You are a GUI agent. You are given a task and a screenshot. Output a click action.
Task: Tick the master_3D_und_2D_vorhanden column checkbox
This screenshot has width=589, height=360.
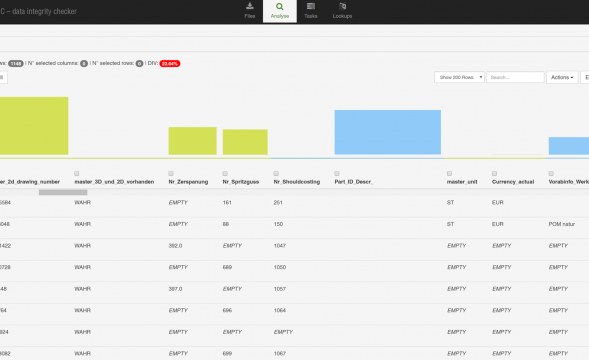click(77, 173)
